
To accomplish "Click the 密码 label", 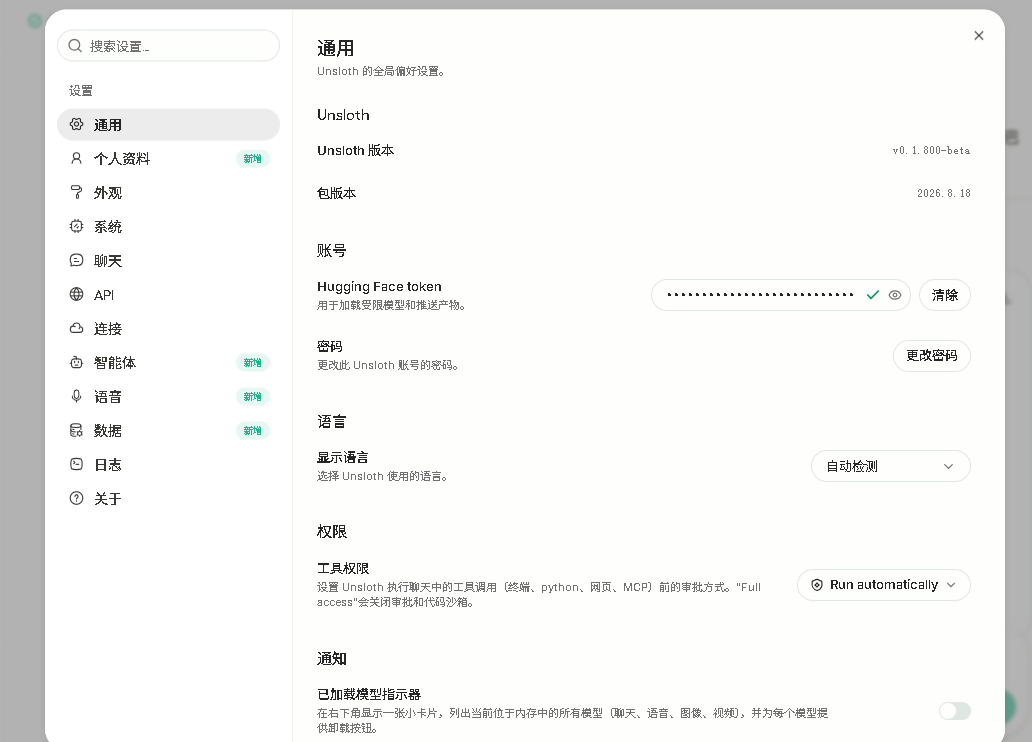I will (330, 346).
